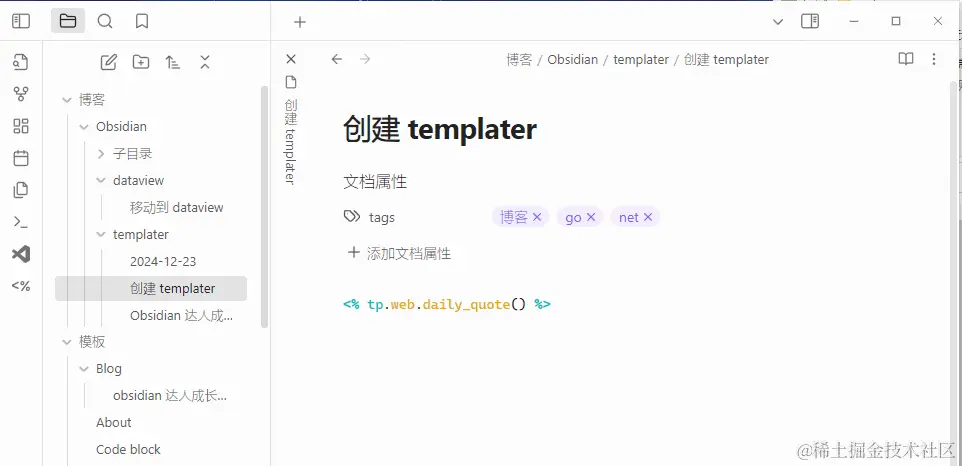Viewport: 962px width, 466px height.
Task: Click templater in the breadcrumb path
Action: [x=641, y=59]
